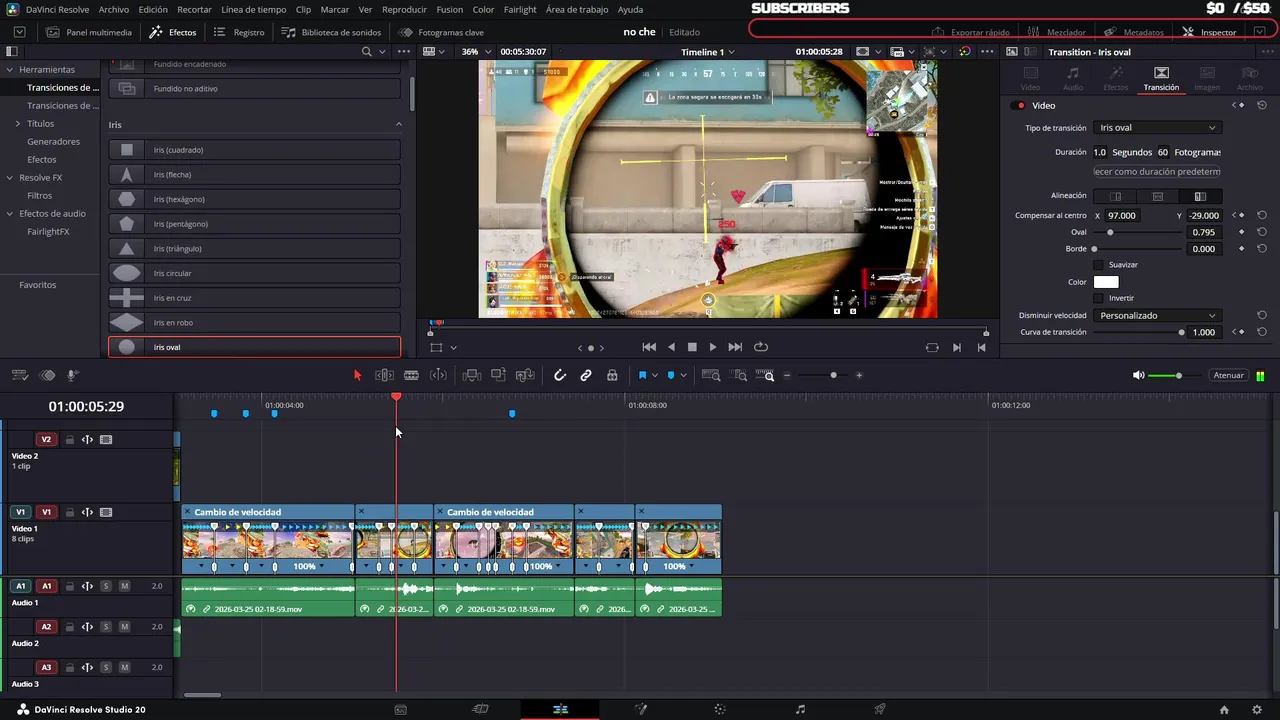Select the Iris (triángulo) transition
The height and width of the screenshot is (720, 1280).
pos(254,248)
